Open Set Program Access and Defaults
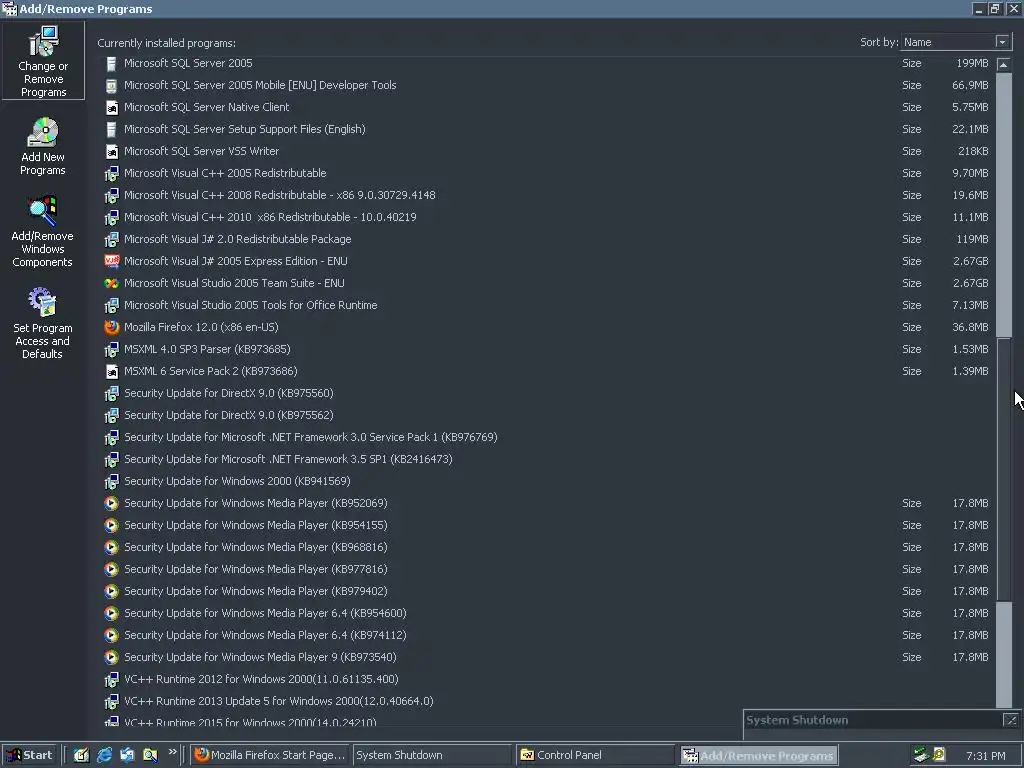The height and width of the screenshot is (768, 1024). (42, 323)
